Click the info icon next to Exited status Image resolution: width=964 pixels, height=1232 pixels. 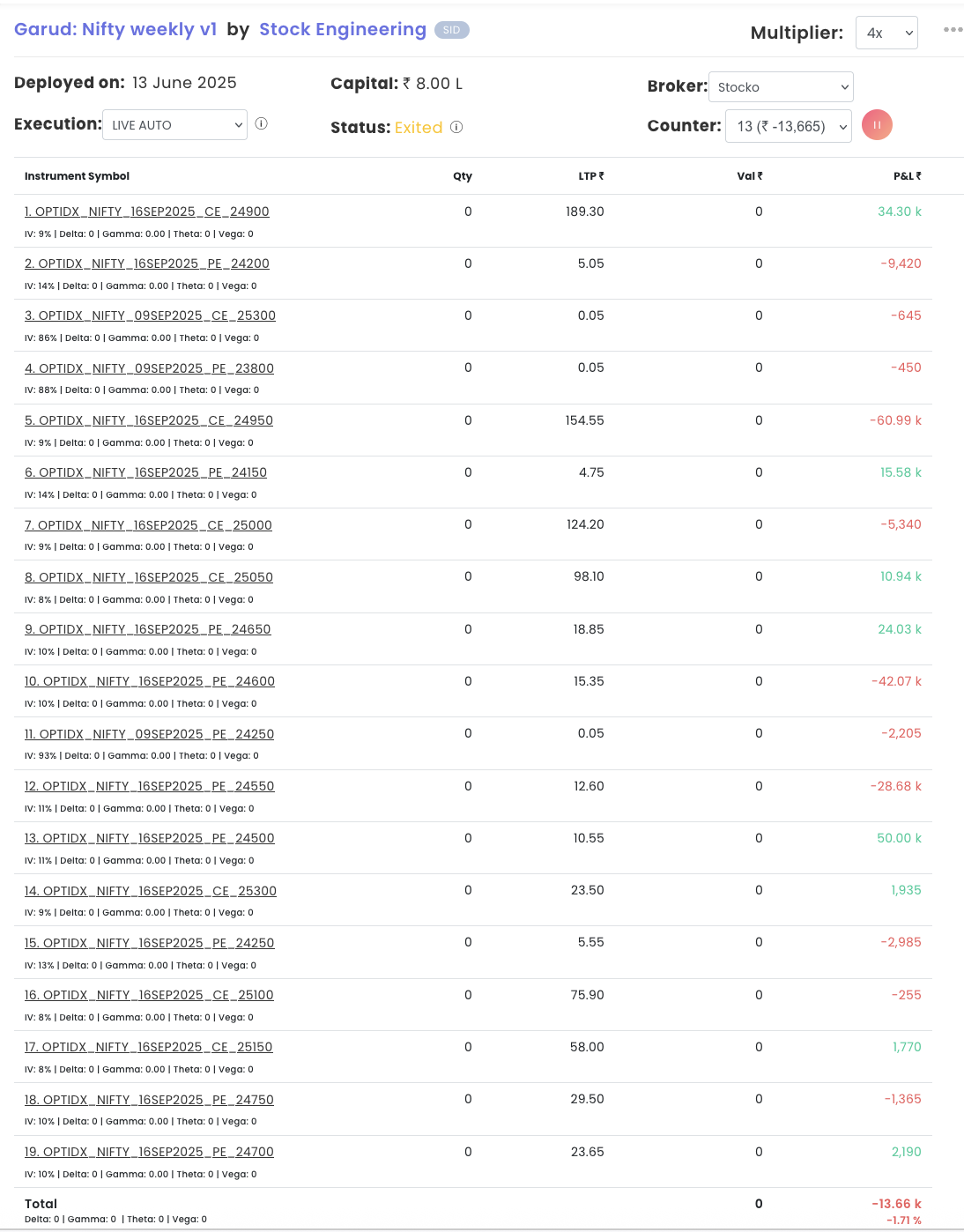point(456,127)
